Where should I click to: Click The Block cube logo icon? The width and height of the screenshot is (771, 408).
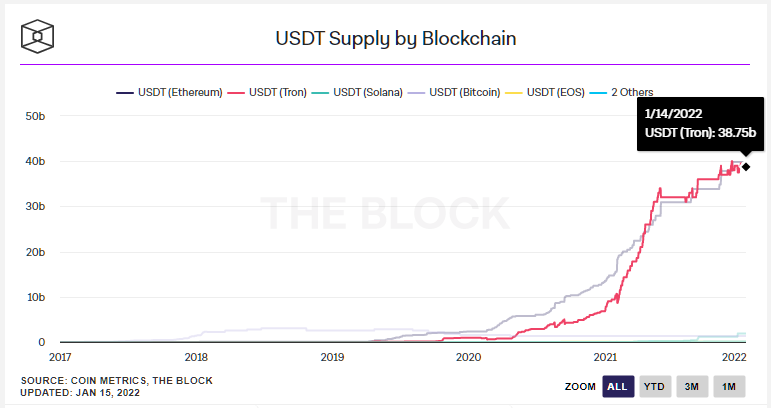click(38, 37)
